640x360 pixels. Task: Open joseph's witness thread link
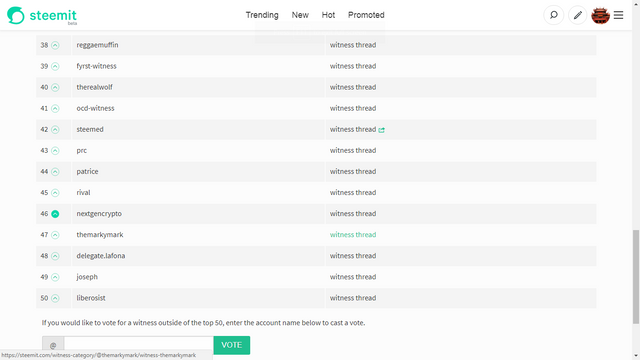pyautogui.click(x=353, y=277)
